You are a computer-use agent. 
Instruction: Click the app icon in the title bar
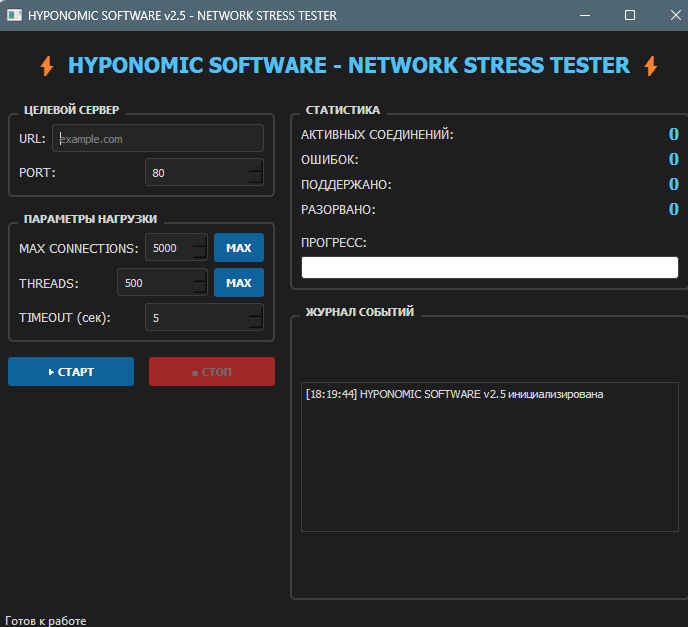[x=14, y=15]
